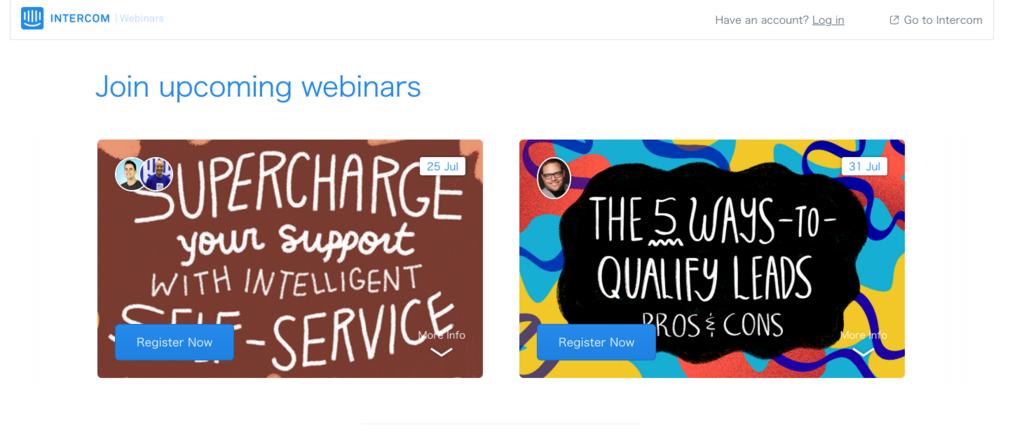
Task: Click the INTERCOM wordmark text
Action: point(81,18)
